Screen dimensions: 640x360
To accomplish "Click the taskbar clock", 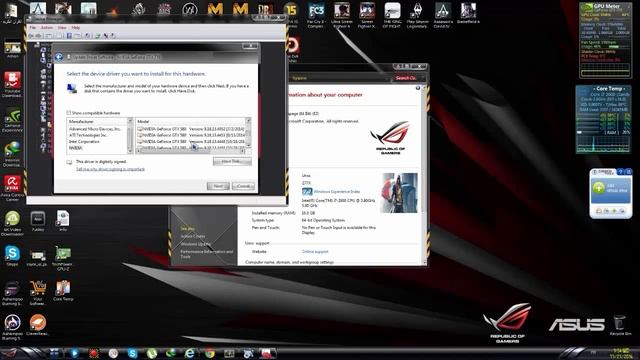I will click(x=621, y=353).
